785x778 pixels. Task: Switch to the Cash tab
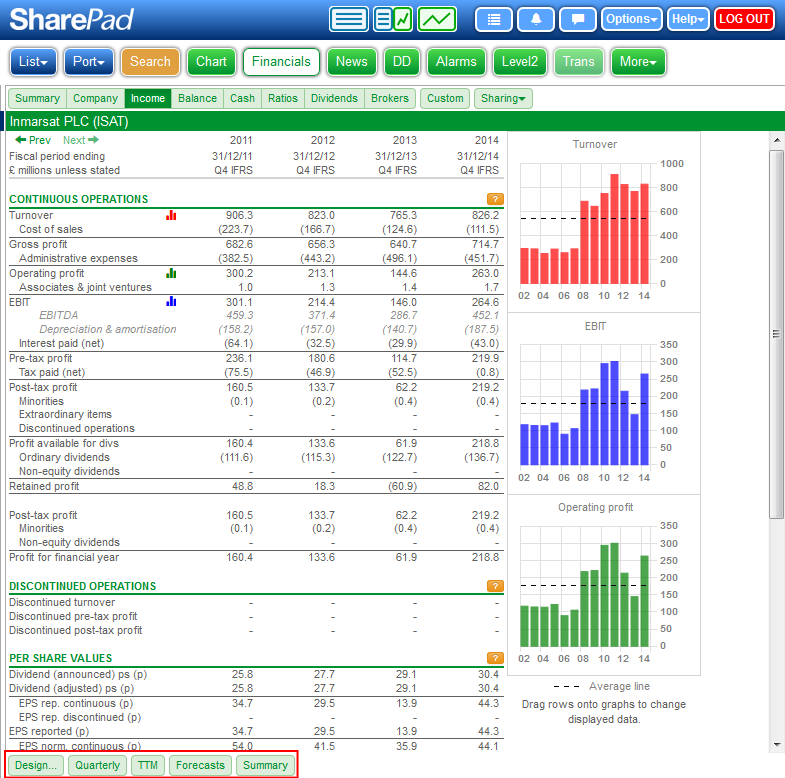pyautogui.click(x=242, y=98)
